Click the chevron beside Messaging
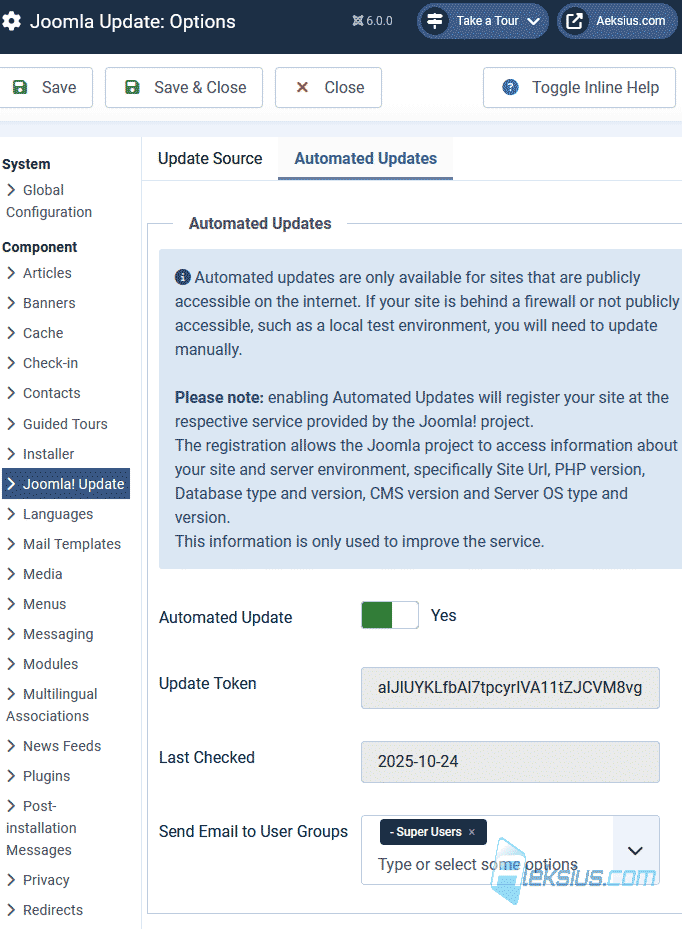Image resolution: width=682 pixels, height=929 pixels. pyautogui.click(x=11, y=634)
